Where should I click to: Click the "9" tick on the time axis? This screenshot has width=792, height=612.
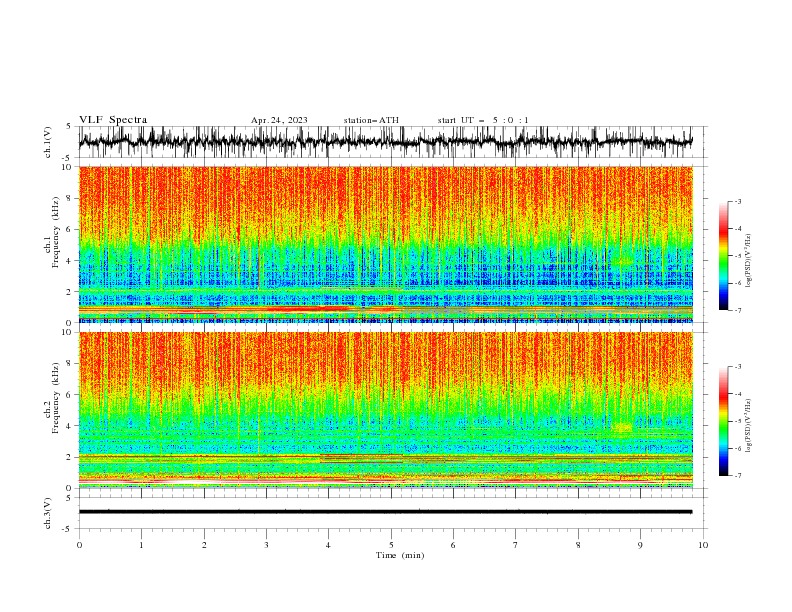point(640,545)
